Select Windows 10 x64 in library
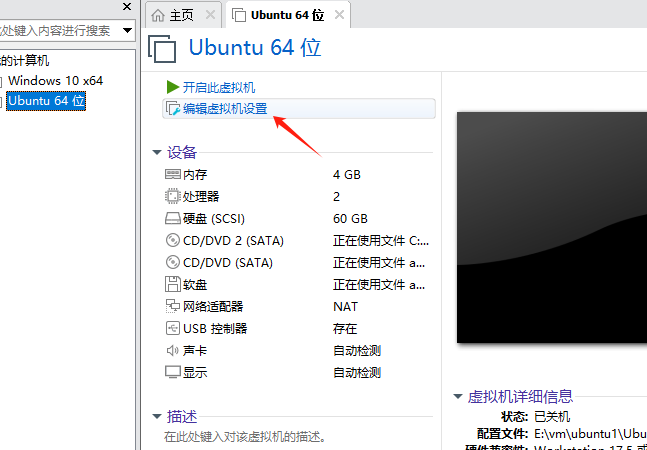Image resolution: width=647 pixels, height=450 pixels. (55, 81)
